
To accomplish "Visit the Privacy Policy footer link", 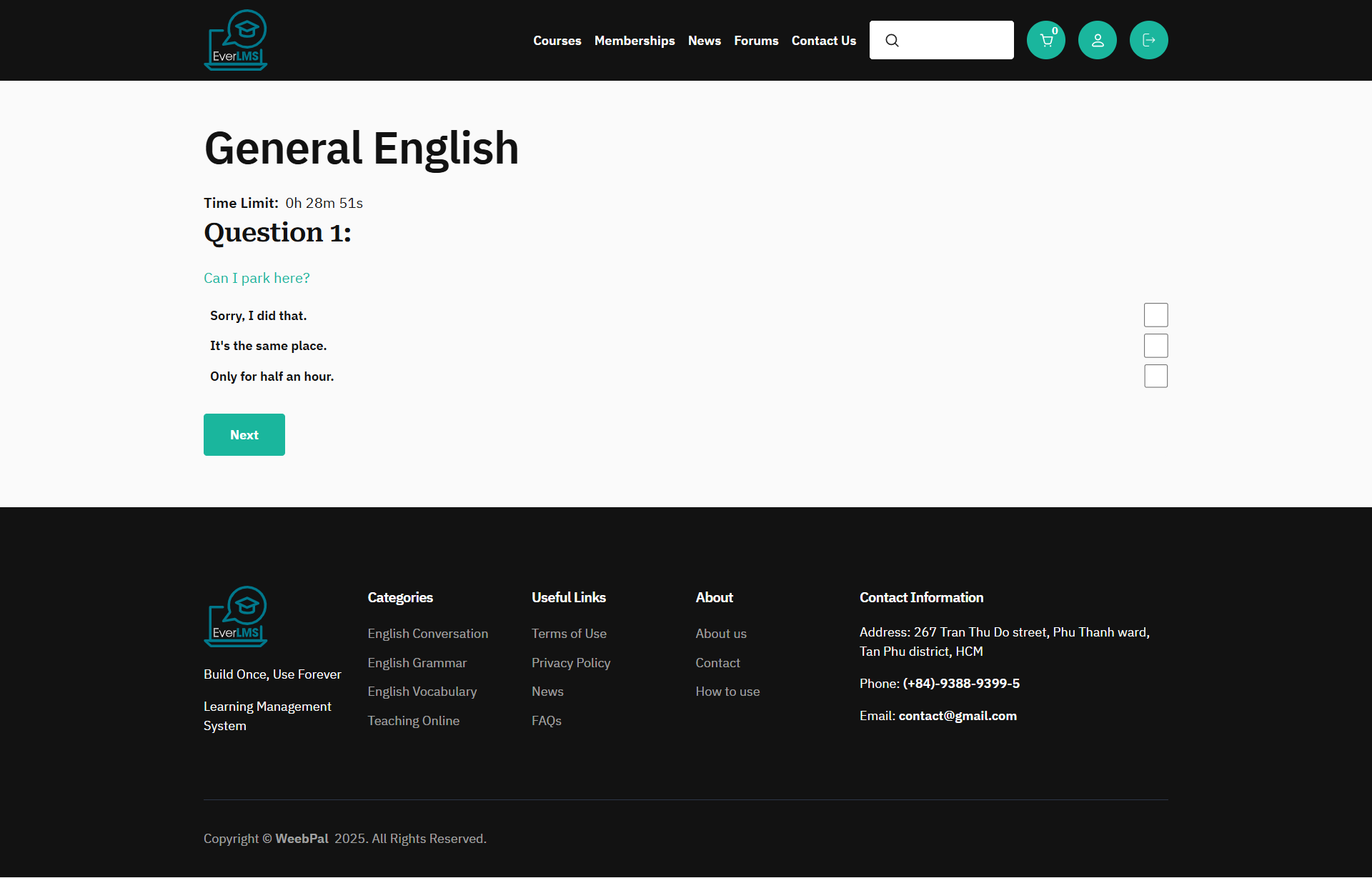I will [570, 663].
